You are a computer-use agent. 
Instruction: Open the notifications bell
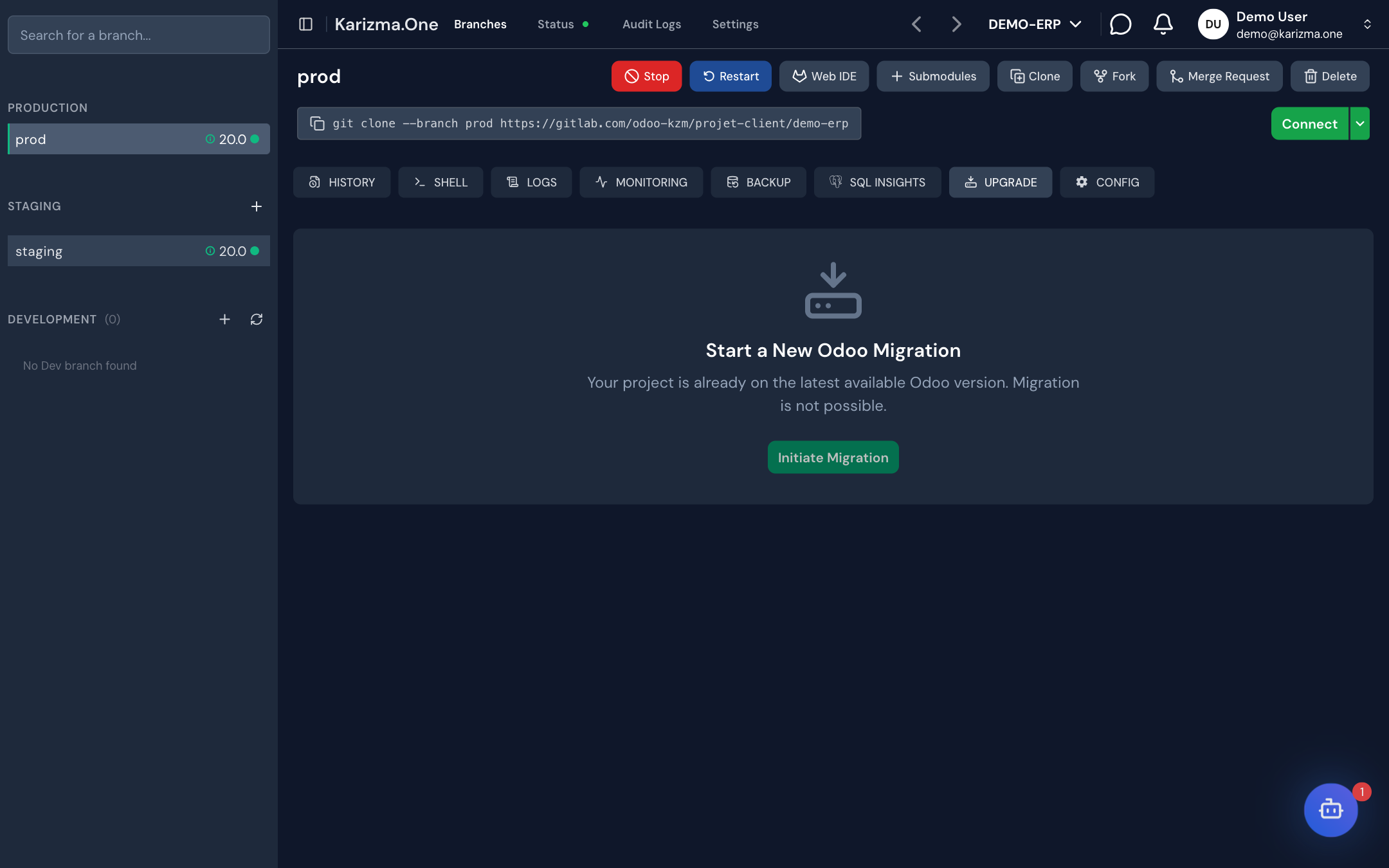(1163, 24)
